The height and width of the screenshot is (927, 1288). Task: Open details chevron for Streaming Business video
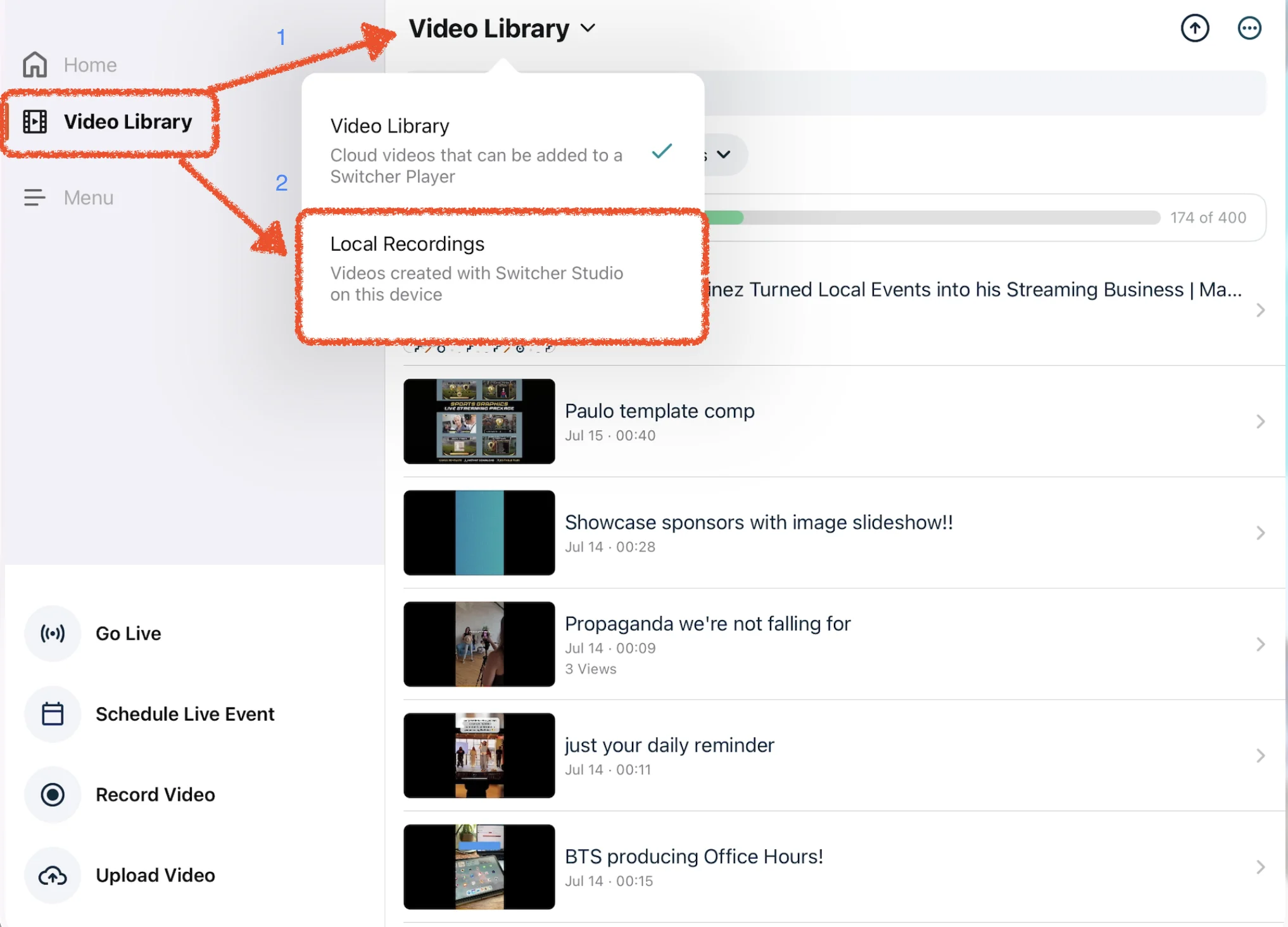click(1260, 310)
